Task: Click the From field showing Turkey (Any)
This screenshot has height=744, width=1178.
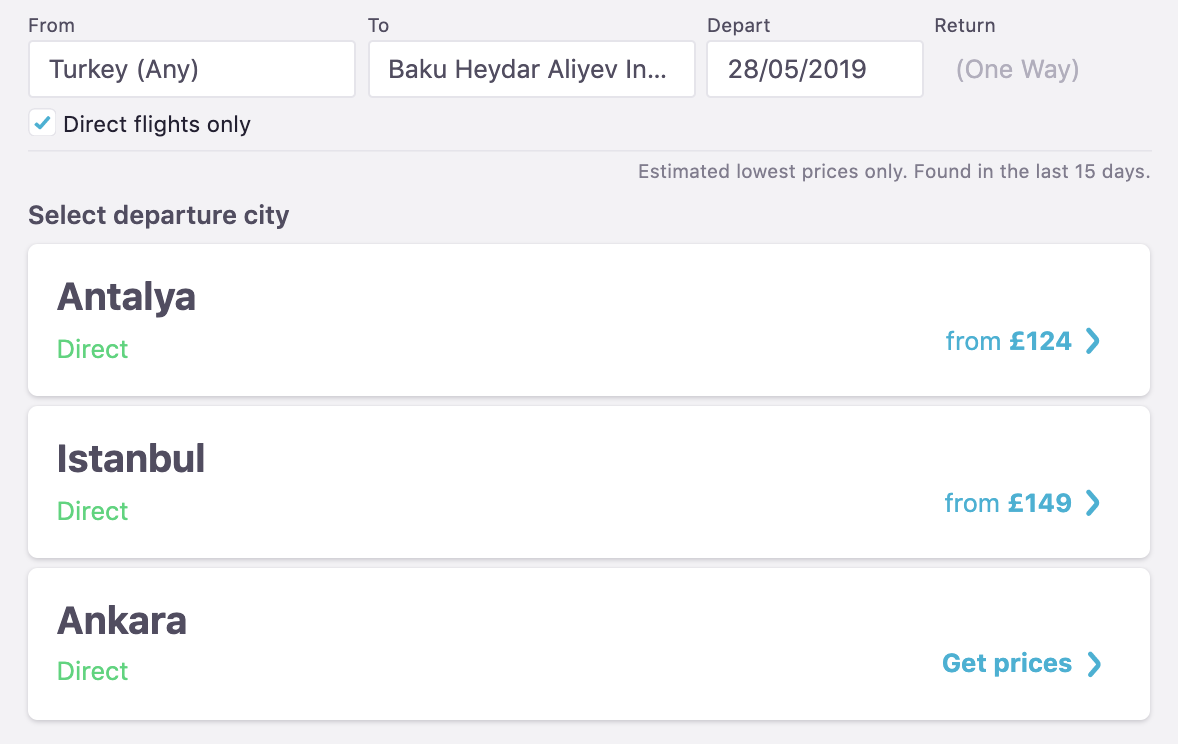Action: [191, 69]
